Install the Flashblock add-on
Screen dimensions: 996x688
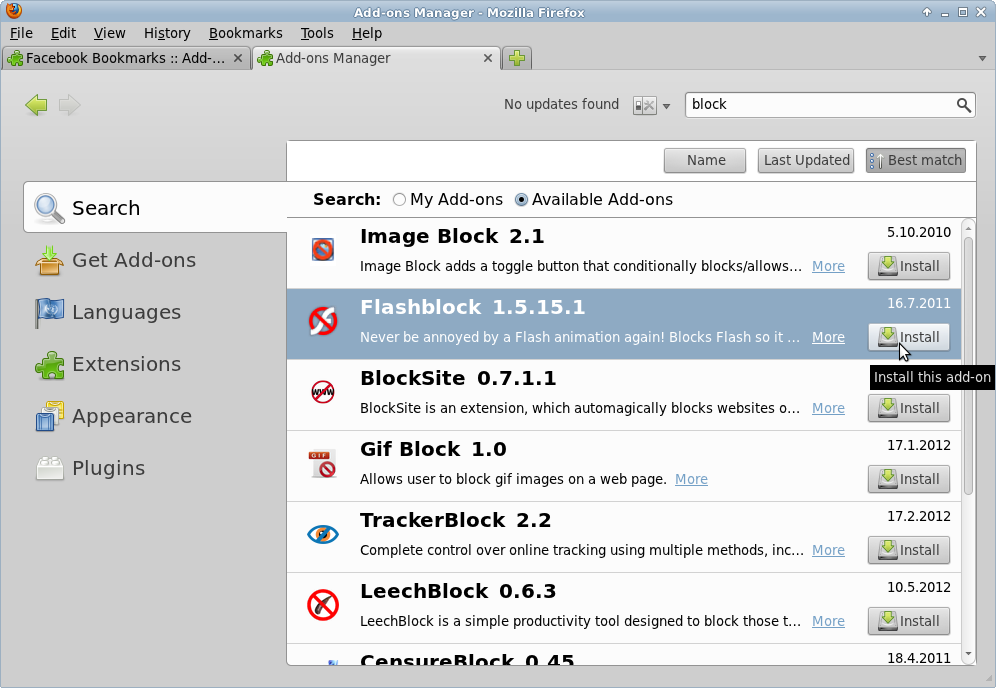point(909,337)
